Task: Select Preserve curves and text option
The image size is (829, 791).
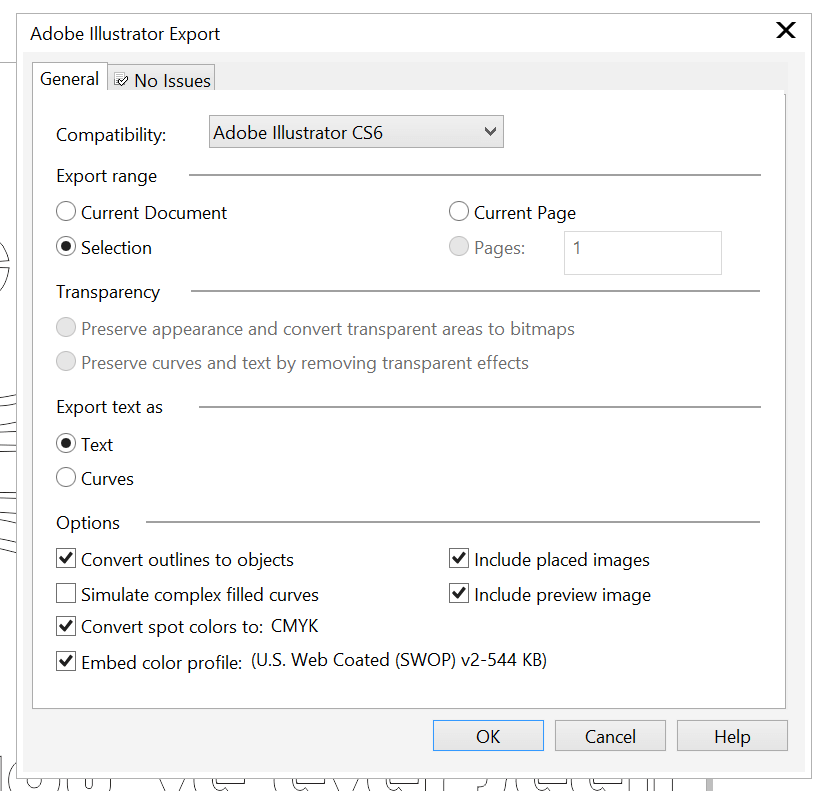Action: (x=66, y=362)
